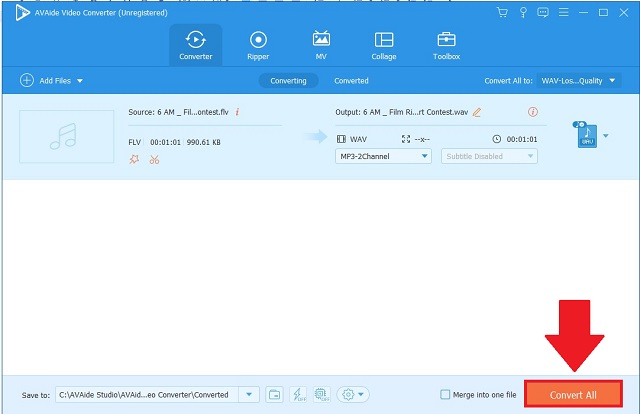Click the edit effects star icon

[x=134, y=159]
